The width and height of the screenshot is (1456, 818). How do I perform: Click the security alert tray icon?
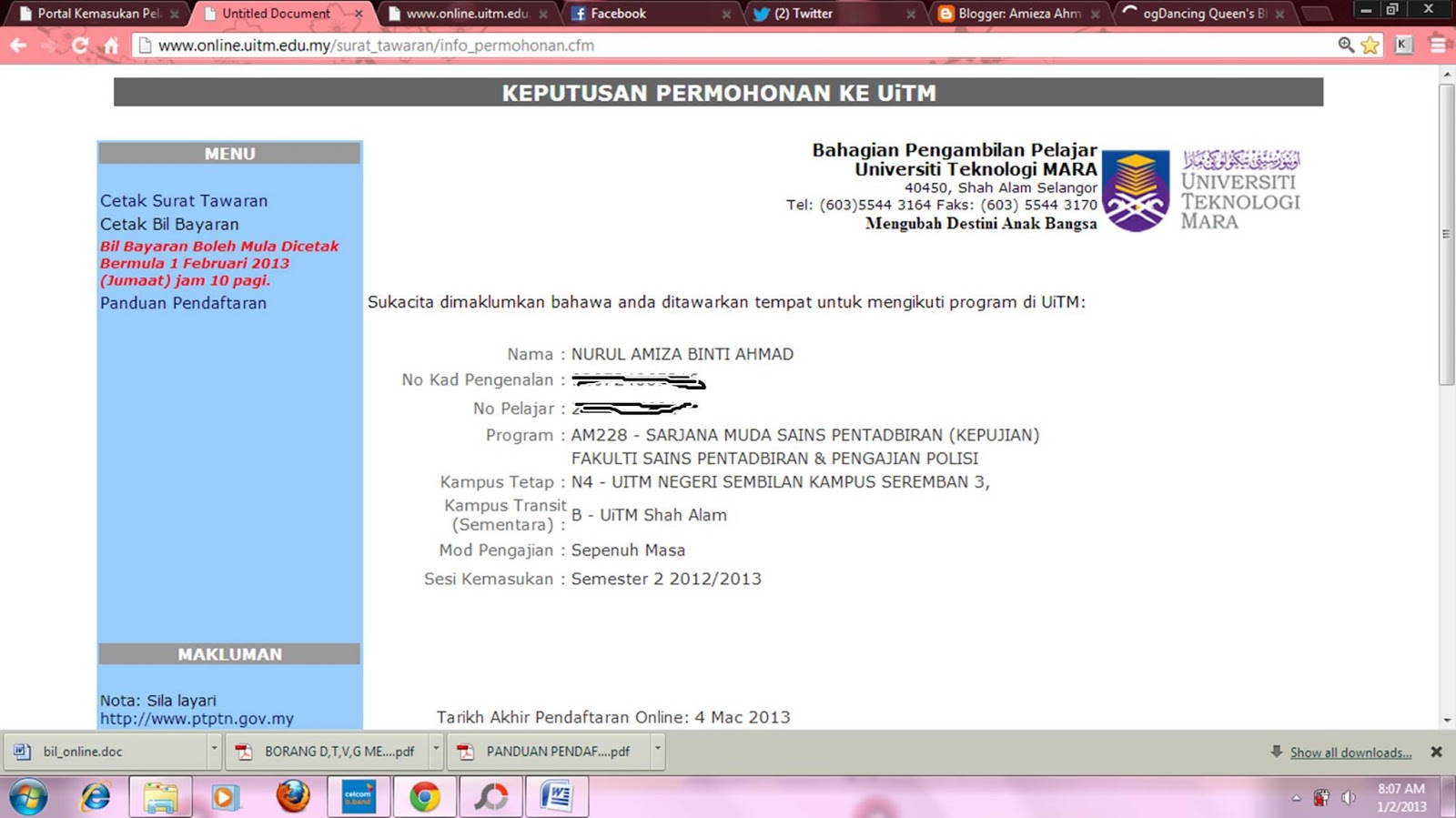[1321, 798]
